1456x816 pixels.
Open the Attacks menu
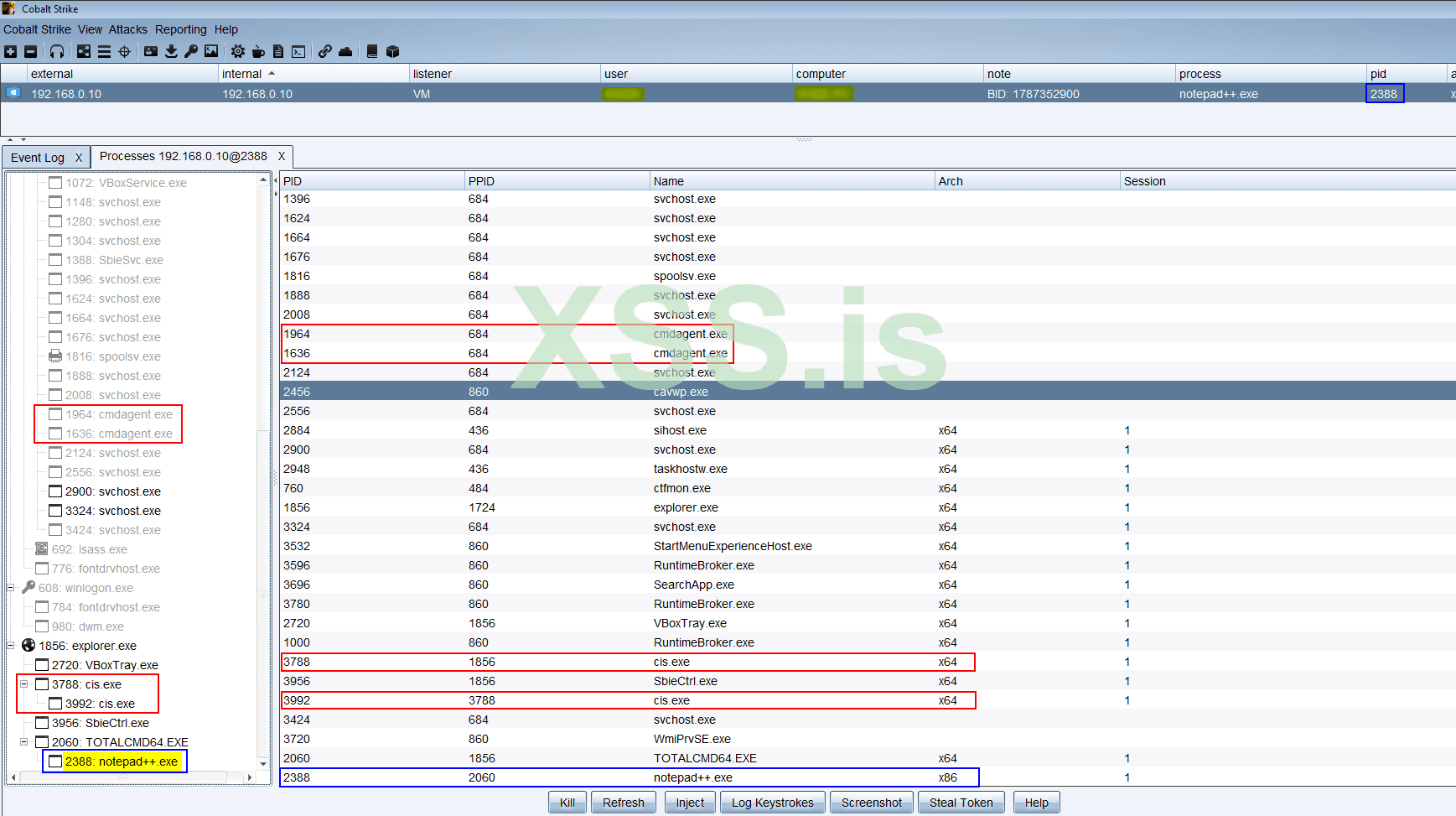(127, 29)
